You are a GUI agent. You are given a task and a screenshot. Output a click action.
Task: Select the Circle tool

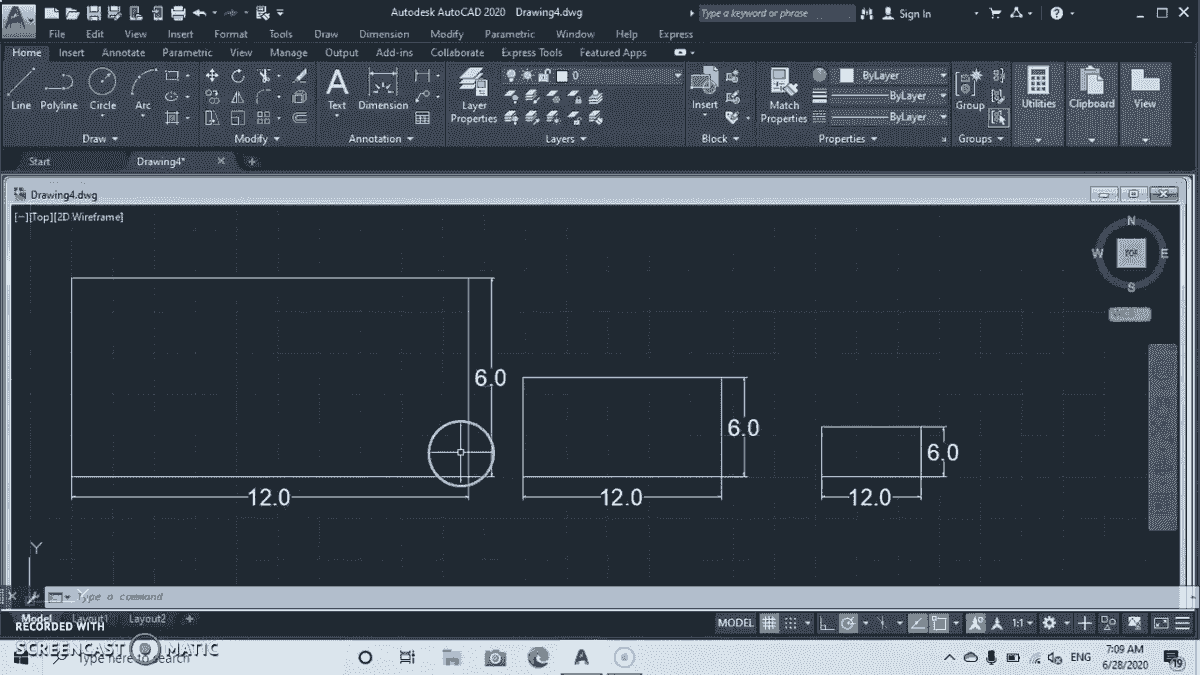tap(102, 90)
